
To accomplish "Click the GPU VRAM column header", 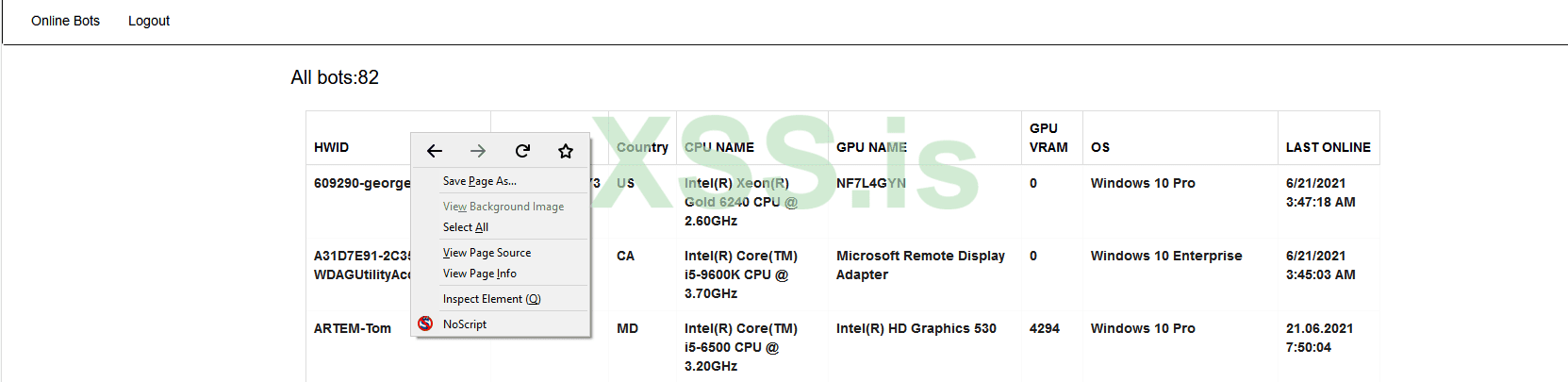I will pos(1048,138).
